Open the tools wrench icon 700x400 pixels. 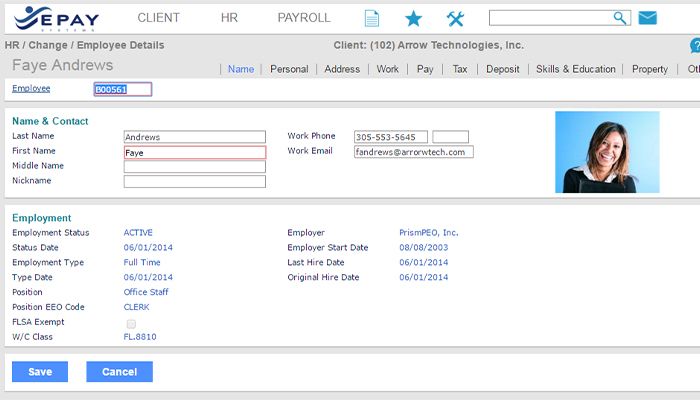[x=455, y=18]
